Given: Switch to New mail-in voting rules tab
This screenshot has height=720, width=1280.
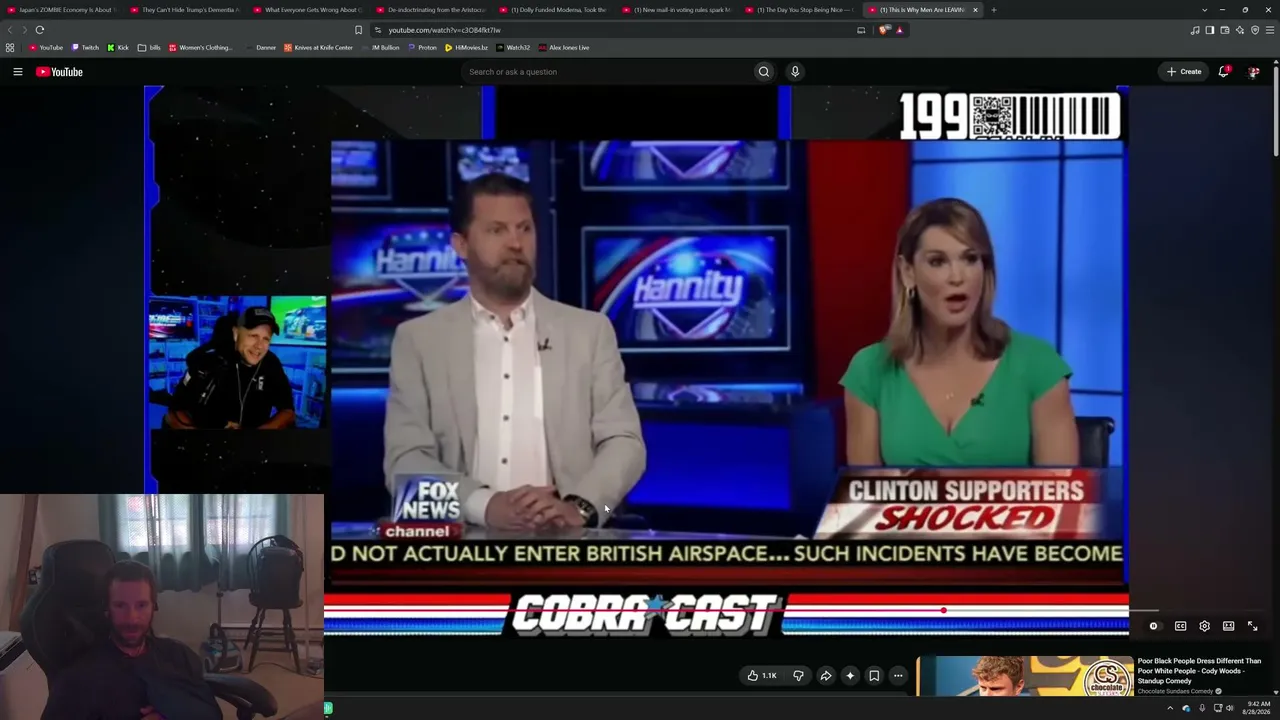Looking at the screenshot, I should point(678,10).
